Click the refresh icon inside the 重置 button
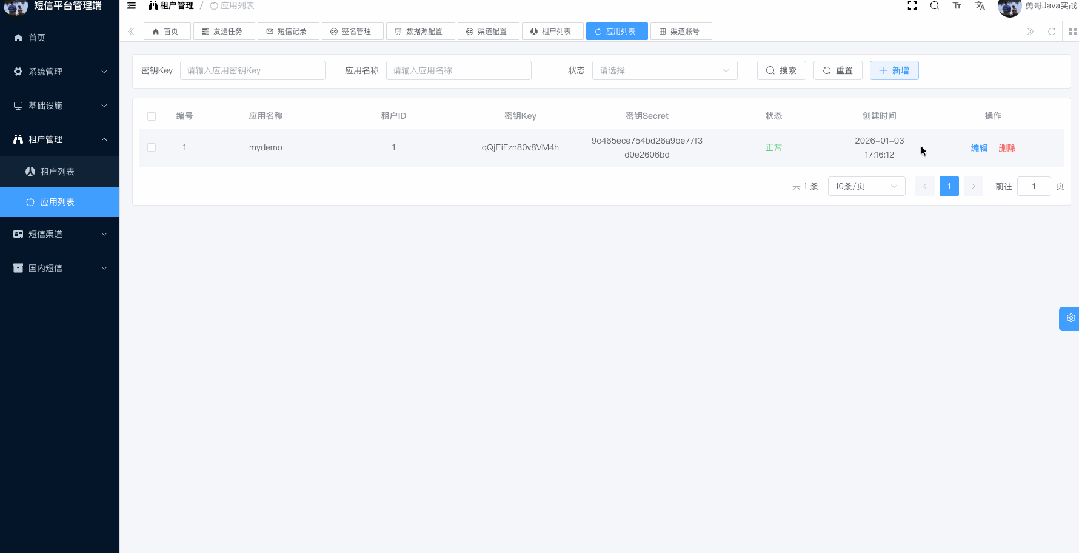 tap(827, 70)
